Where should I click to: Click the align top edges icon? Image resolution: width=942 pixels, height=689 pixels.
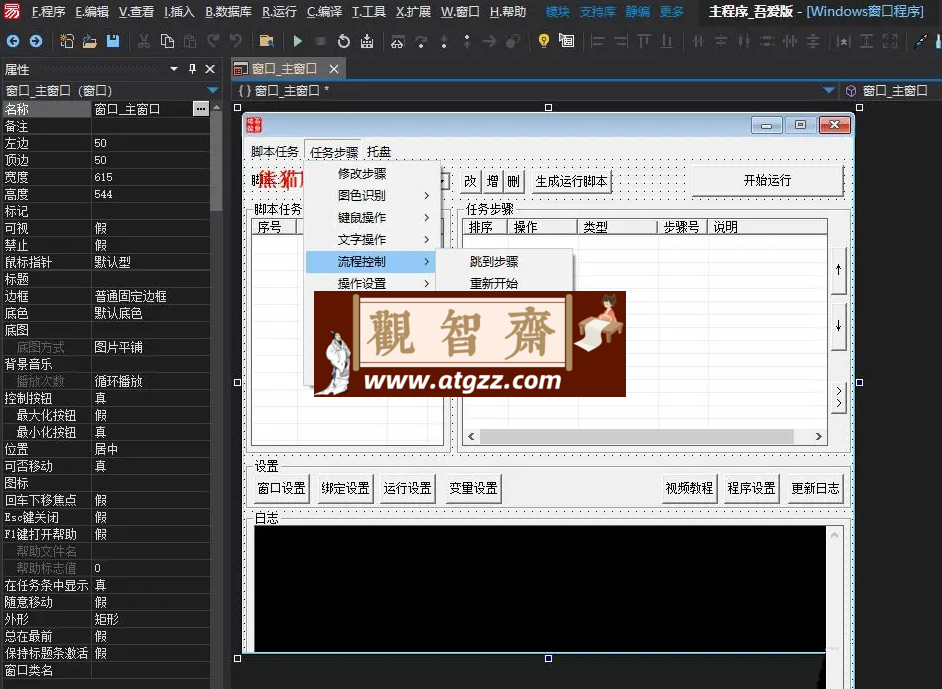[644, 41]
